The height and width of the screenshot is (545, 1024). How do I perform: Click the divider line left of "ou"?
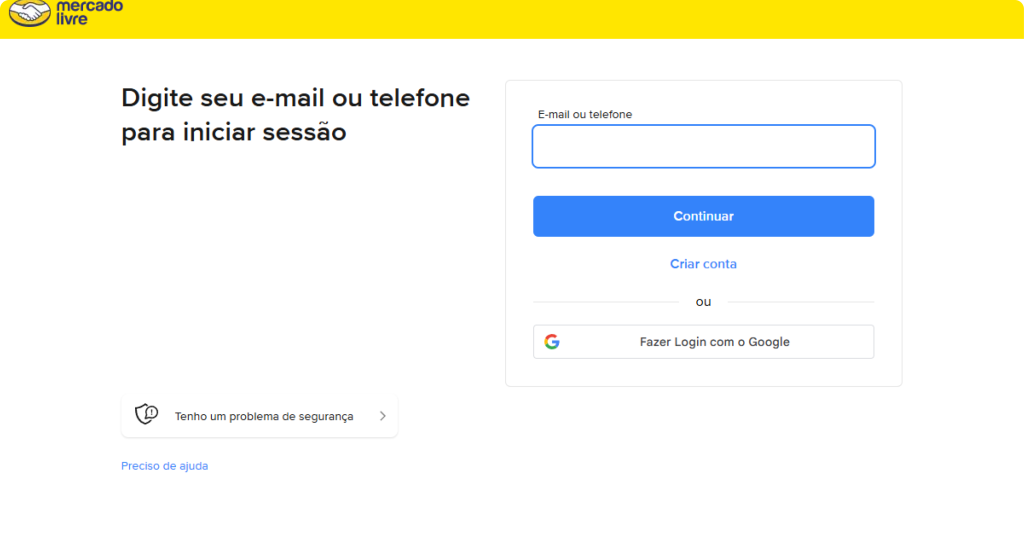click(x=605, y=302)
